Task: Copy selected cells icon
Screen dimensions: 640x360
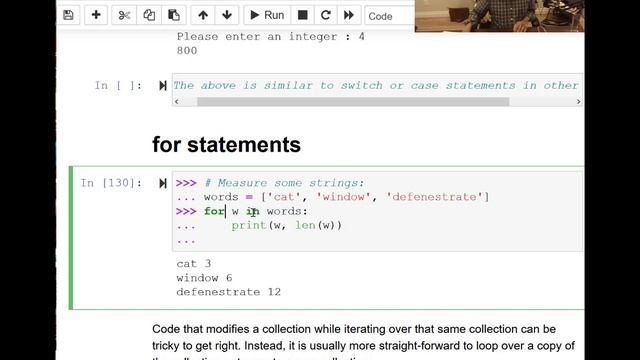Action: pos(149,15)
